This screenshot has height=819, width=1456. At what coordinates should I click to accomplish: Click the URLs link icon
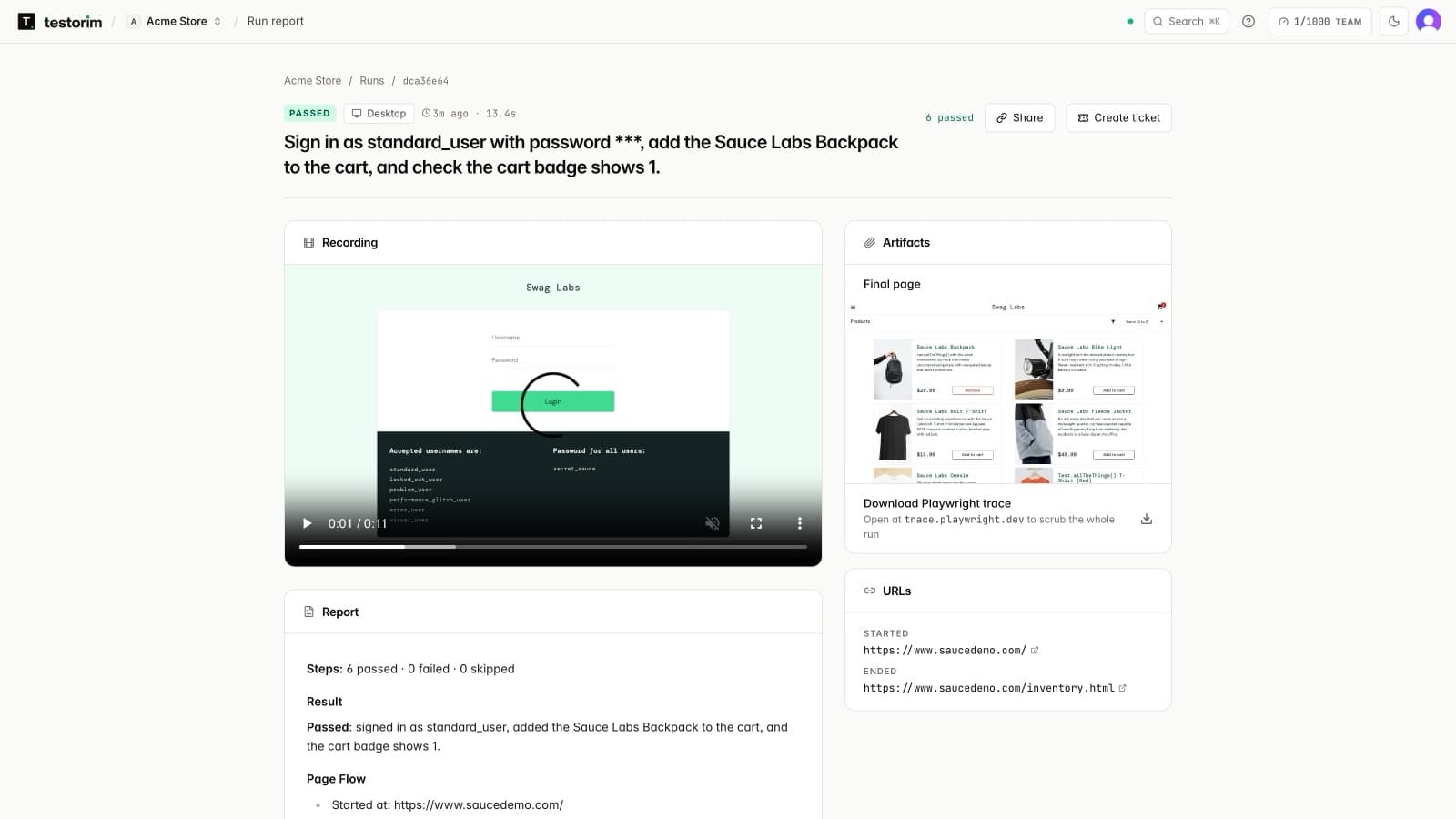point(869,591)
